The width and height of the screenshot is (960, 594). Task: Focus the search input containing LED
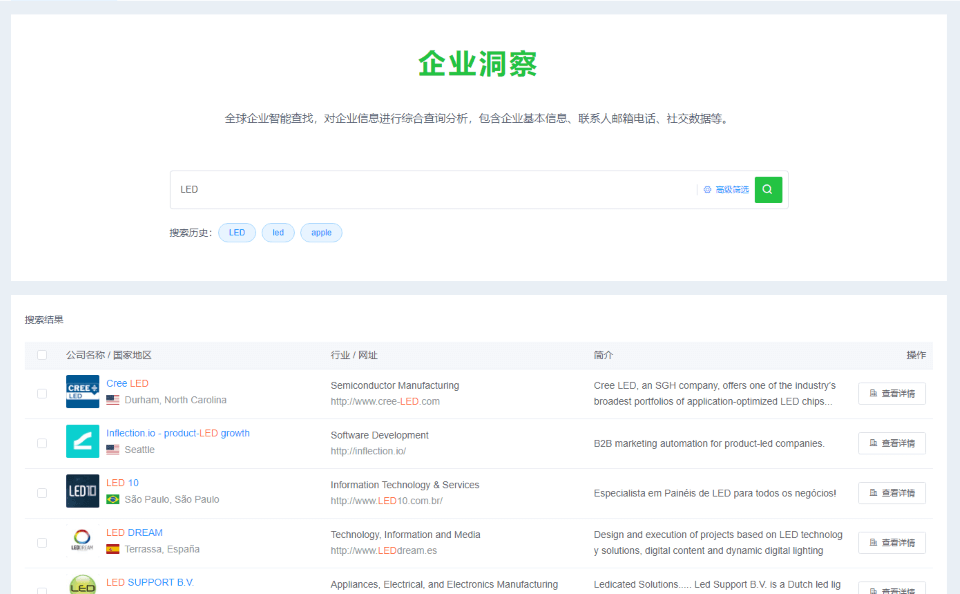click(430, 189)
